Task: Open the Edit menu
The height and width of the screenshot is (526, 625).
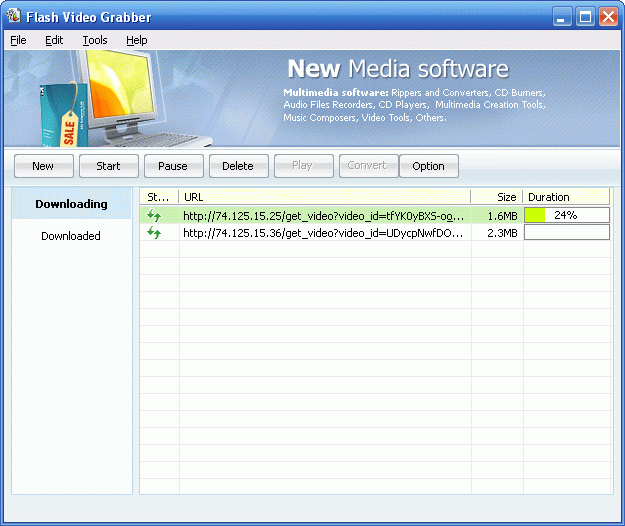Action: (x=54, y=40)
